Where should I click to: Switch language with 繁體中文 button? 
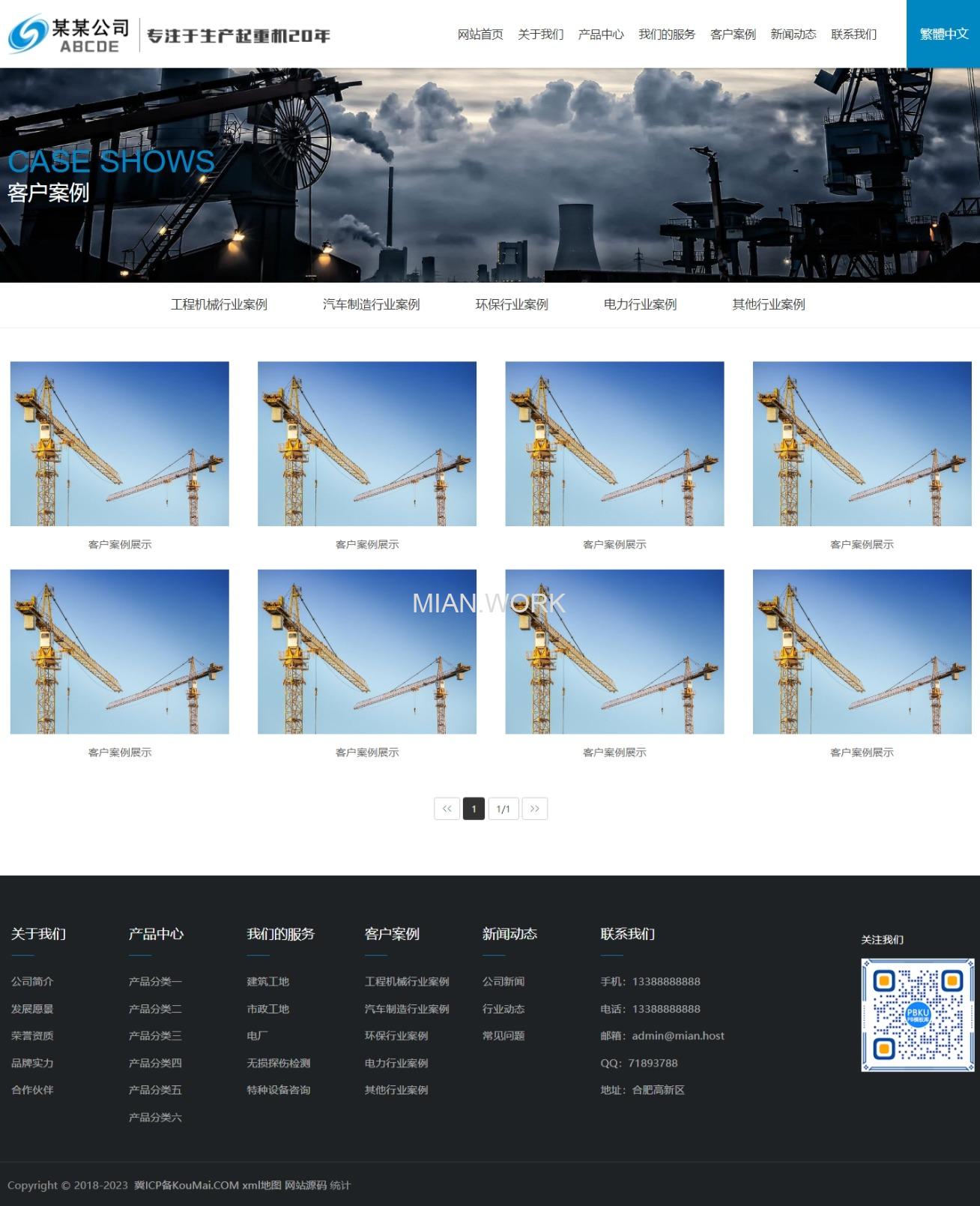click(943, 34)
